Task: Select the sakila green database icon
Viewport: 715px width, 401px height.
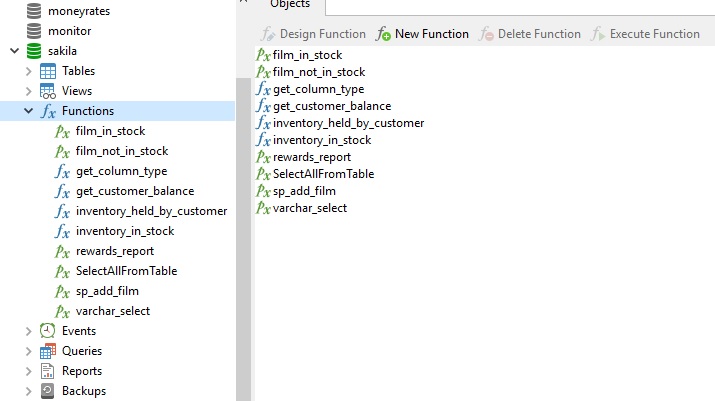Action: pos(34,51)
